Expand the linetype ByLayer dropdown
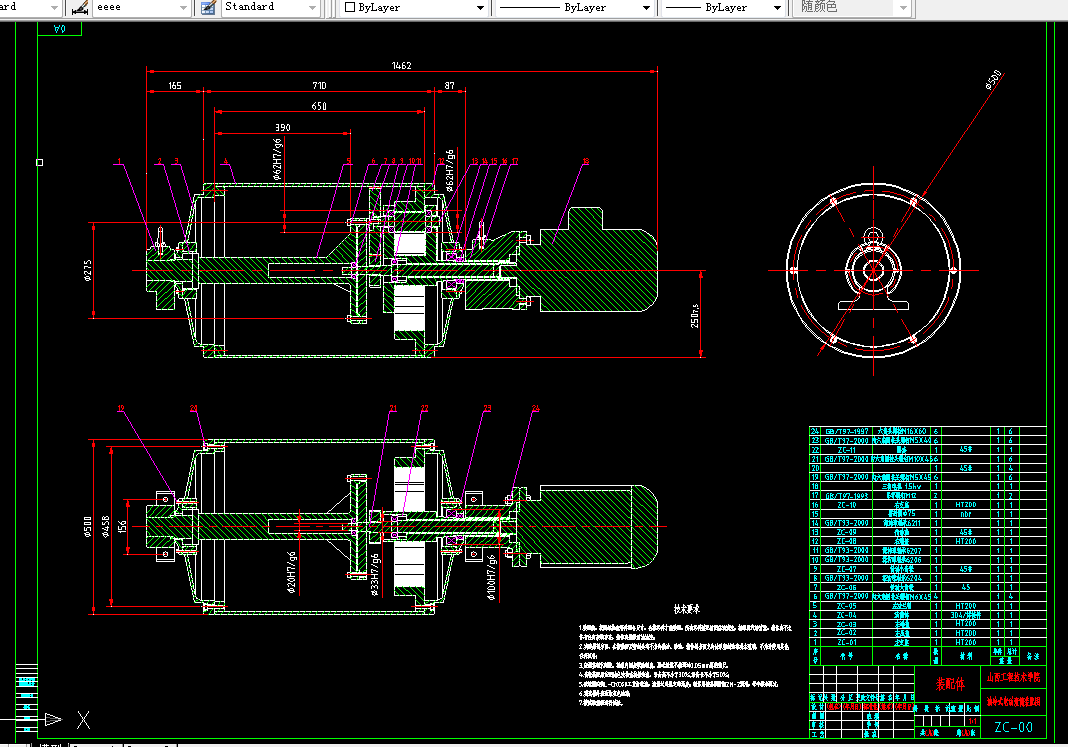 [x=648, y=8]
